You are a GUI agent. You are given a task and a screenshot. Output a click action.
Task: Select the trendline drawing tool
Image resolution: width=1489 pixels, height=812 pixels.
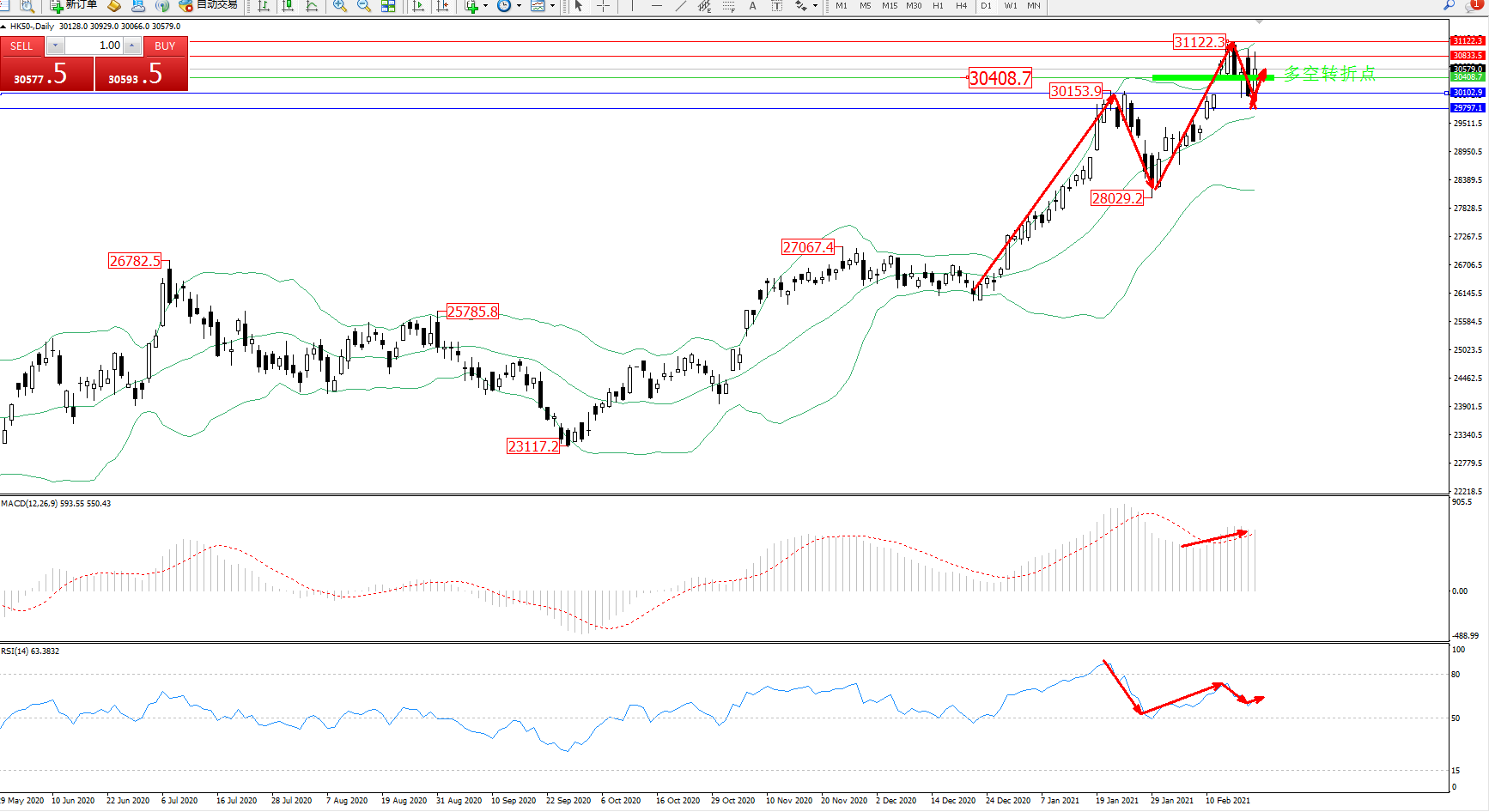(x=681, y=6)
